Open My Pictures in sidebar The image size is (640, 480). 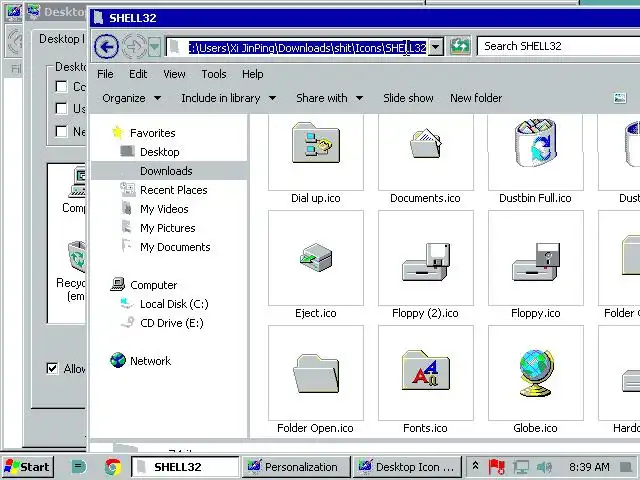coord(167,228)
